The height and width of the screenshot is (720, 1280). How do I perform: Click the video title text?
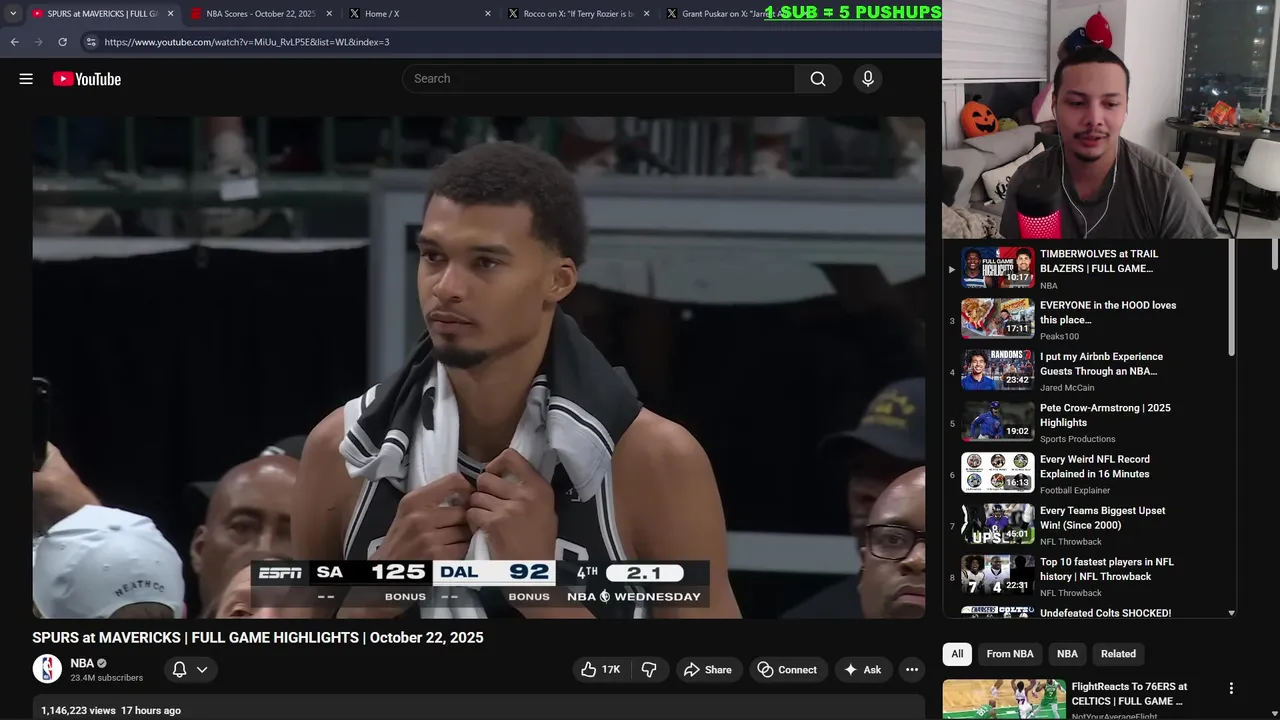click(258, 638)
